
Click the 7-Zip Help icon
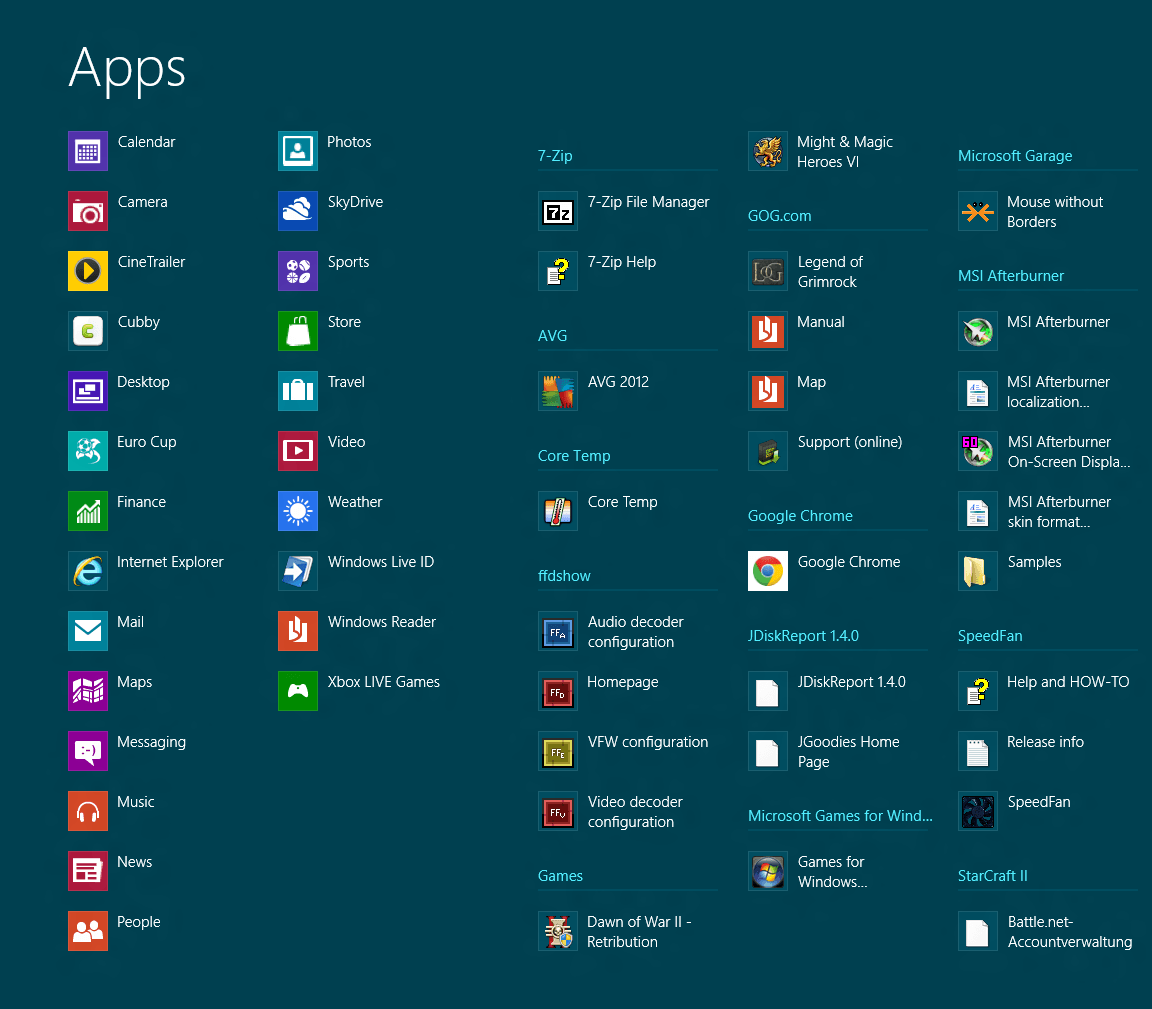(558, 271)
